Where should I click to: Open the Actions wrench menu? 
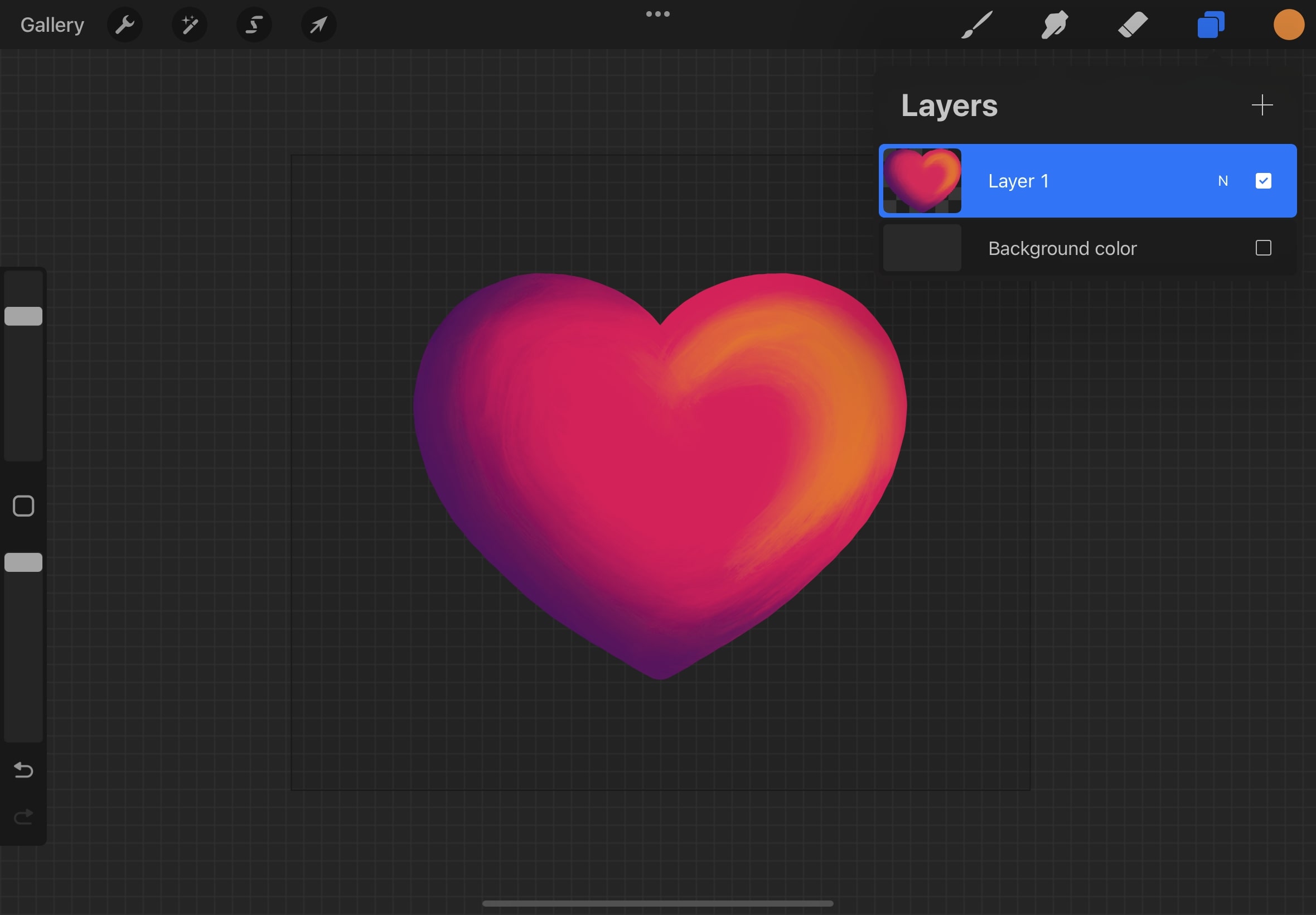[124, 25]
